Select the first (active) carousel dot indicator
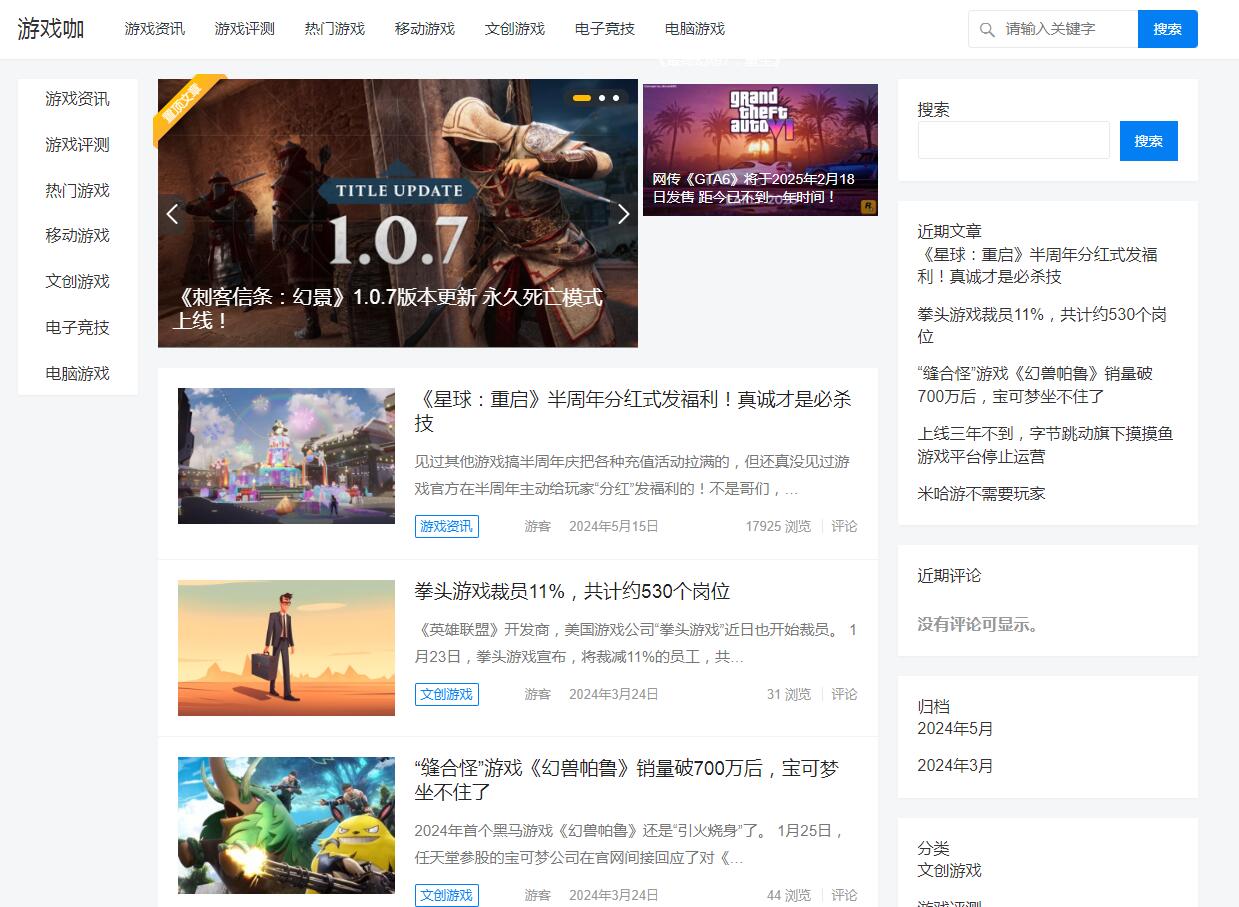The height and width of the screenshot is (907, 1239). pyautogui.click(x=581, y=98)
